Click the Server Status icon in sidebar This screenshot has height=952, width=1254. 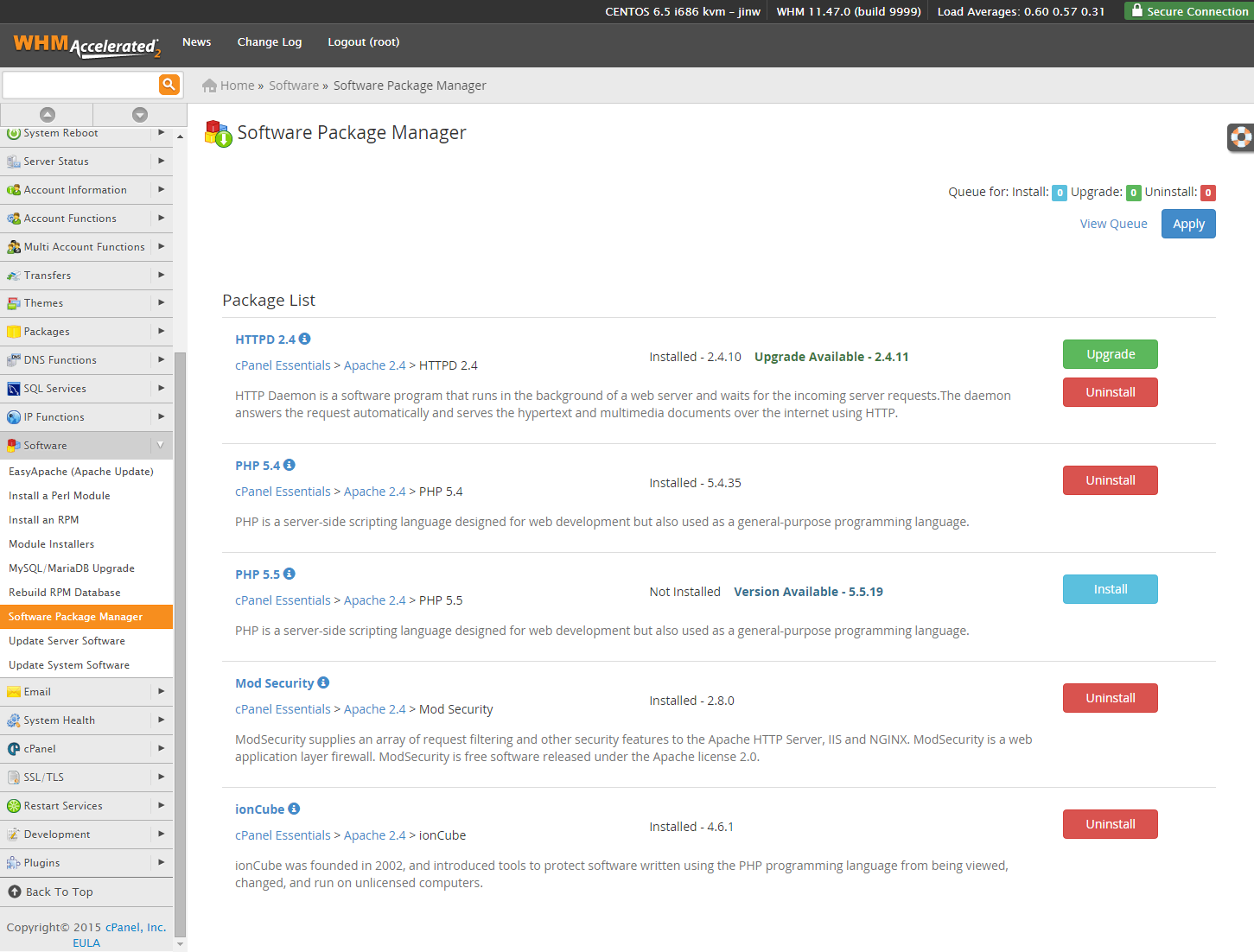(x=14, y=162)
